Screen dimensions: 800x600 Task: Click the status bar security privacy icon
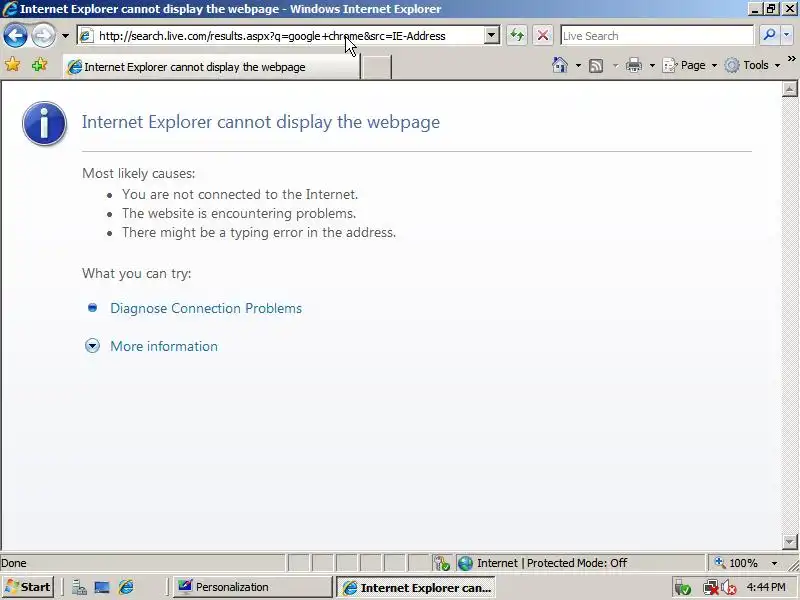point(441,563)
